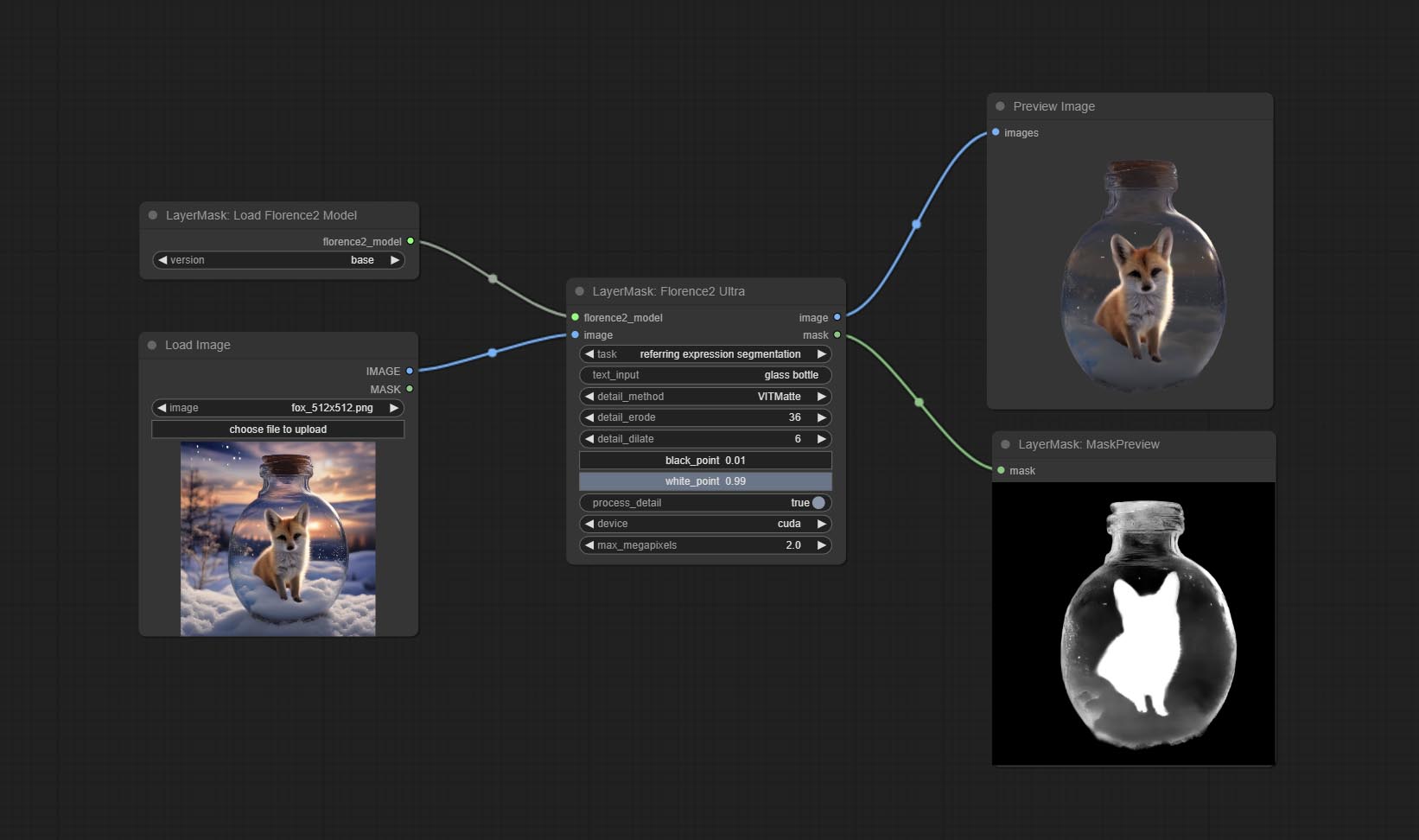Click the white_point 0.99 slider
Viewport: 1419px width, 840px height.
pos(705,481)
